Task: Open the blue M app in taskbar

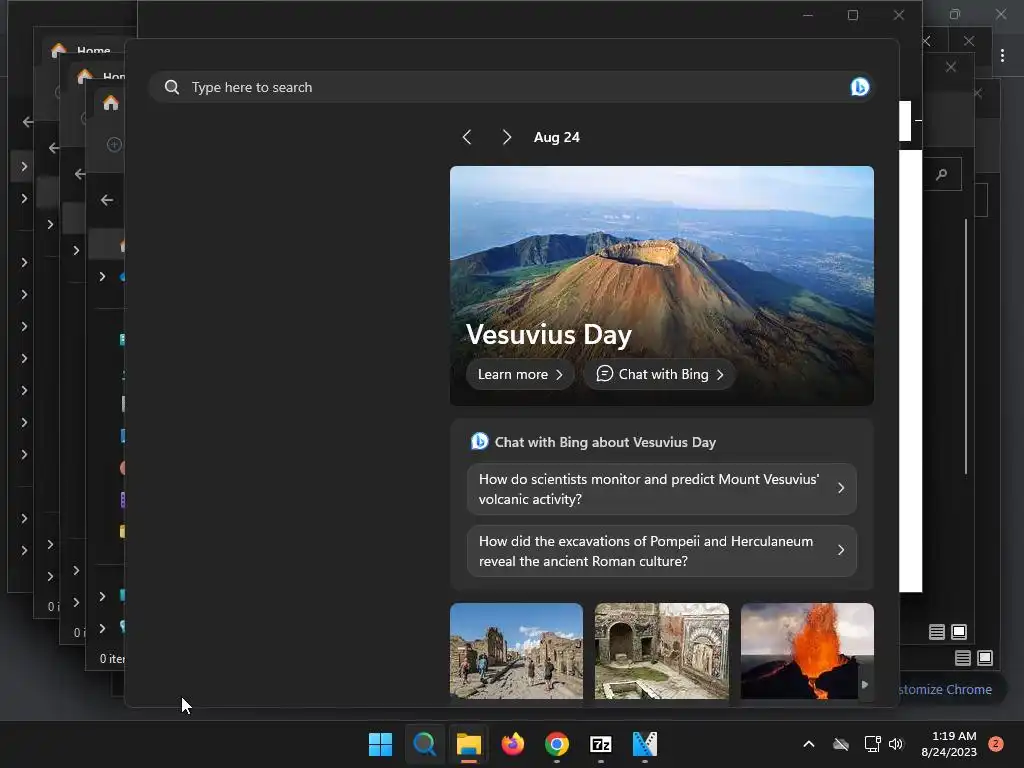Action: (x=645, y=744)
